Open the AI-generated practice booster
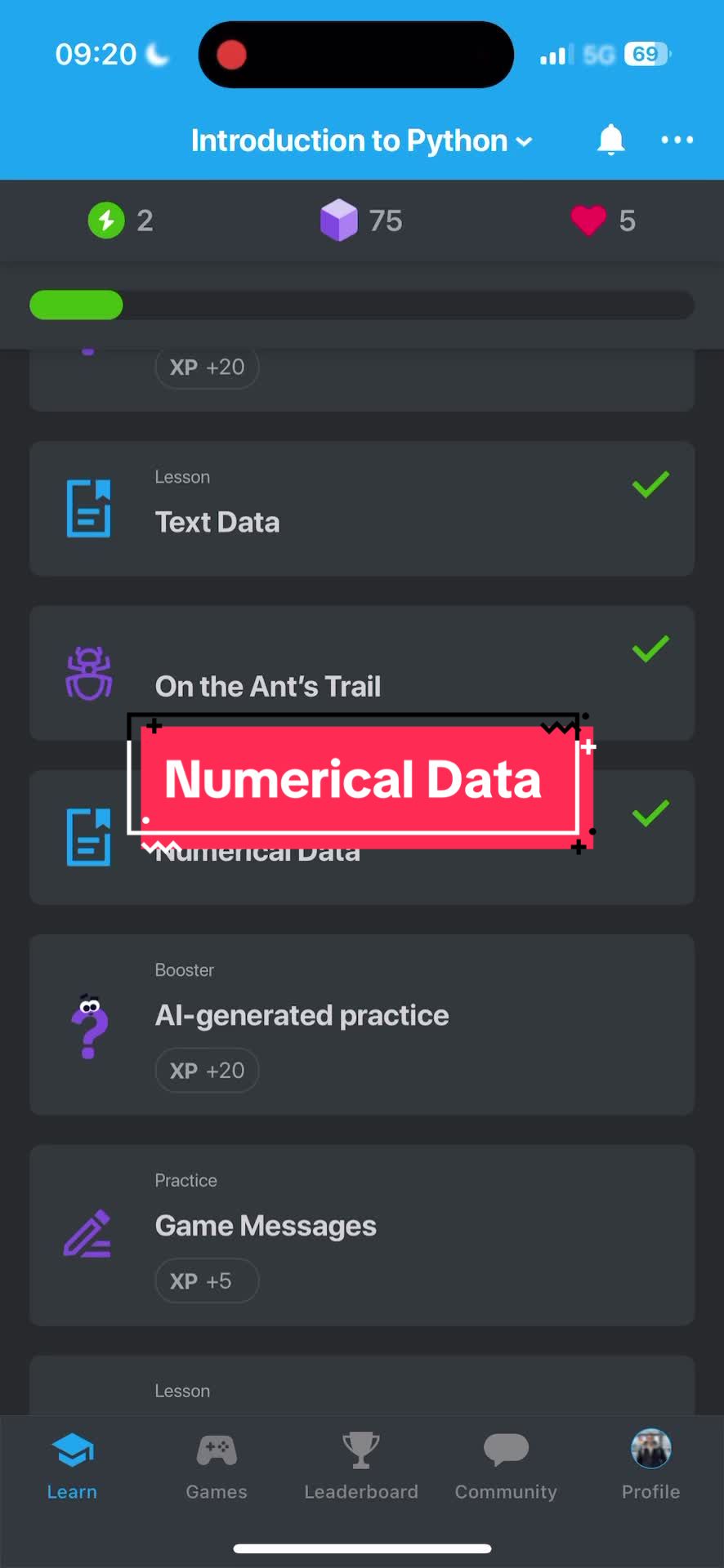 click(362, 1025)
